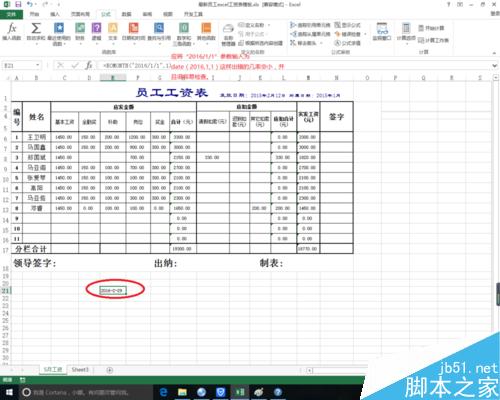
Task: Click Trace Dependents
Action: coord(310,34)
